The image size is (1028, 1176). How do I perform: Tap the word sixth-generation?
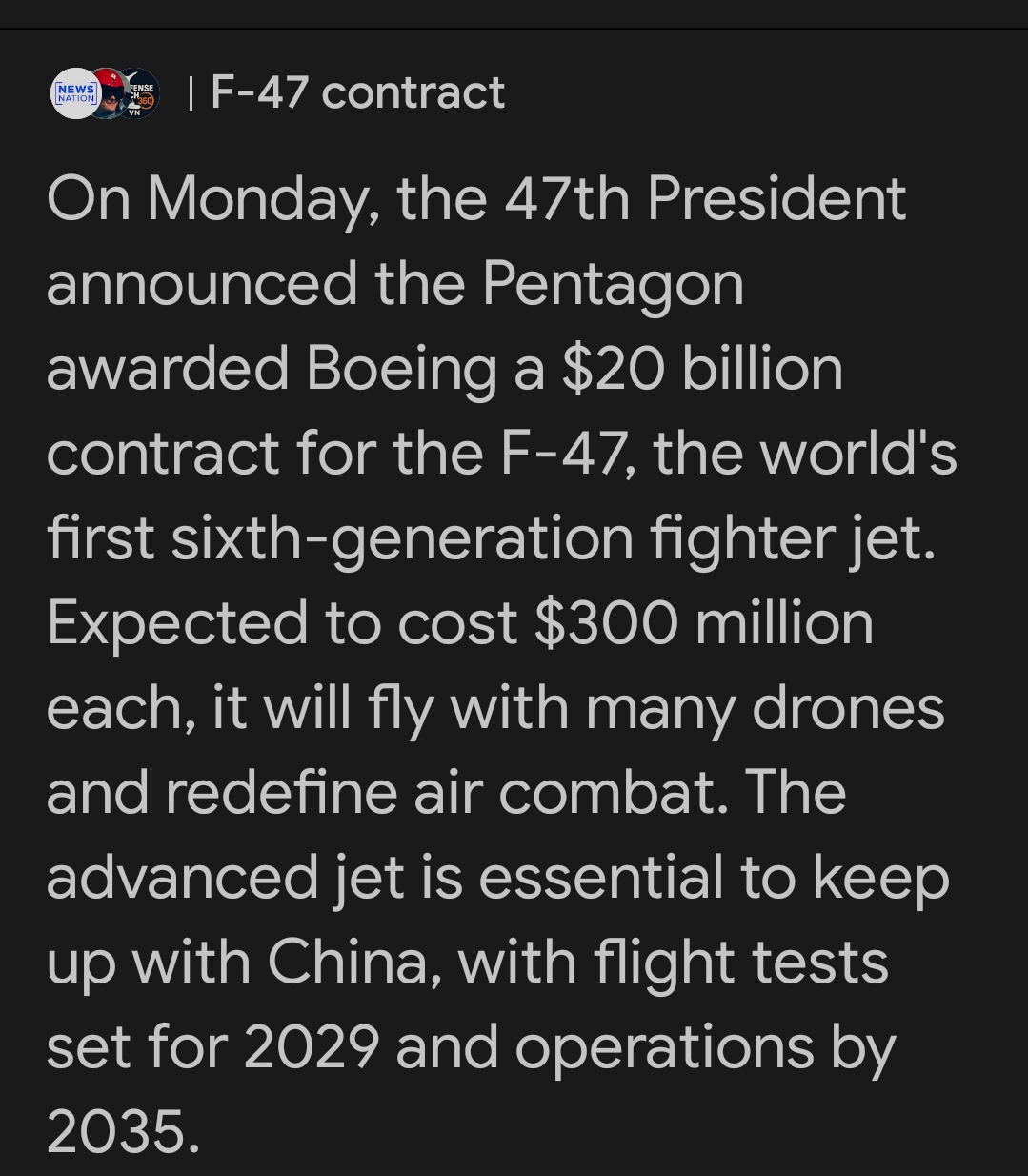(x=401, y=537)
